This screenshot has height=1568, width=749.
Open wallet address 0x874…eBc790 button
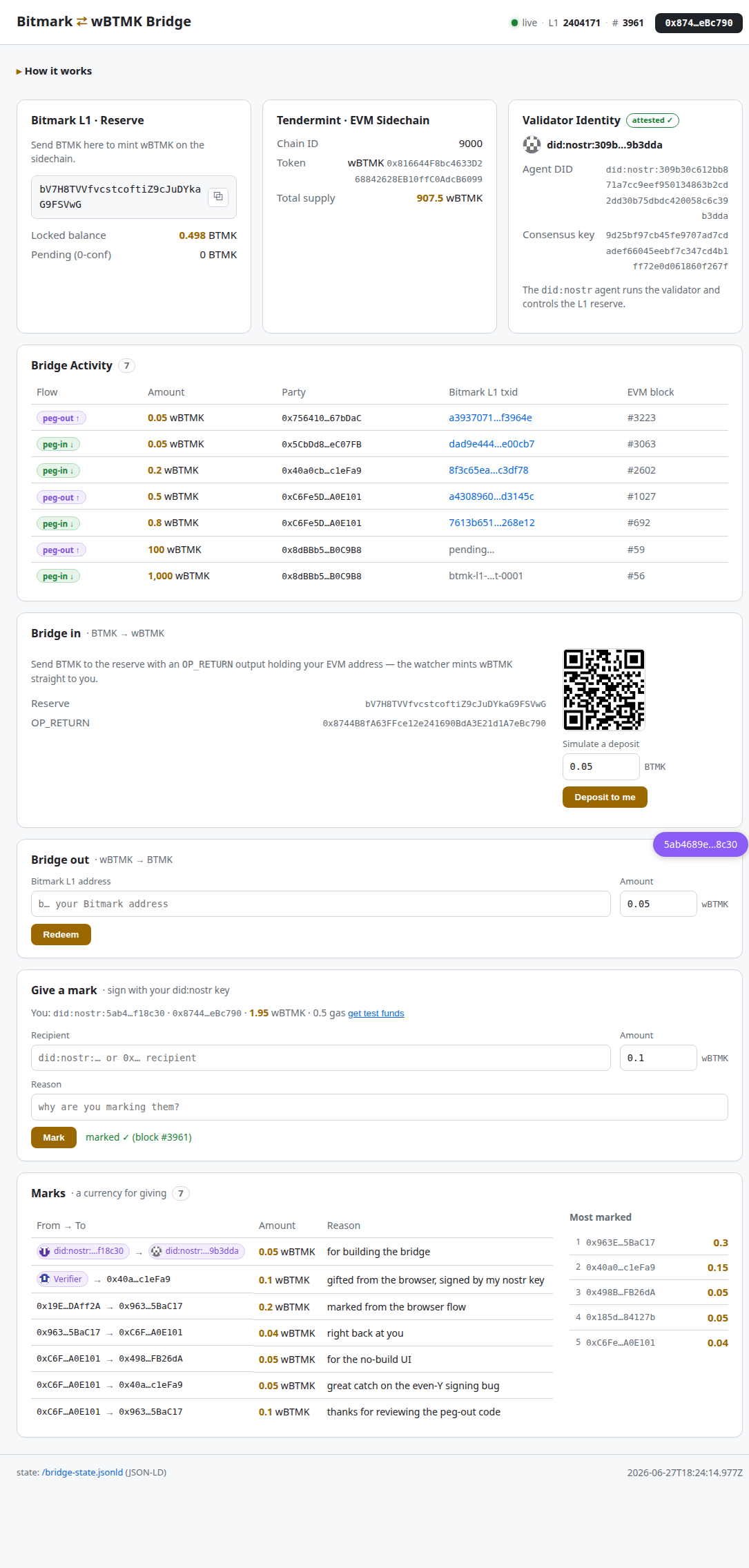pyautogui.click(x=699, y=23)
